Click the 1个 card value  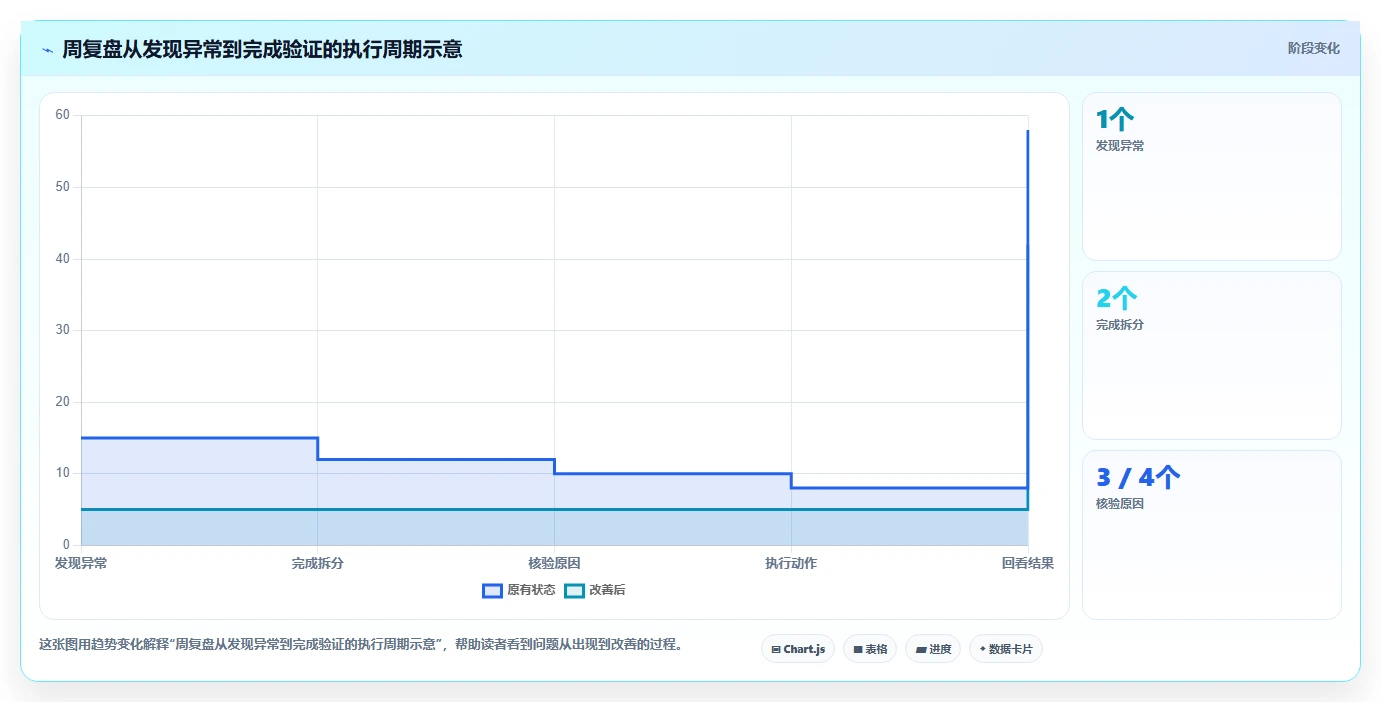tap(1115, 120)
